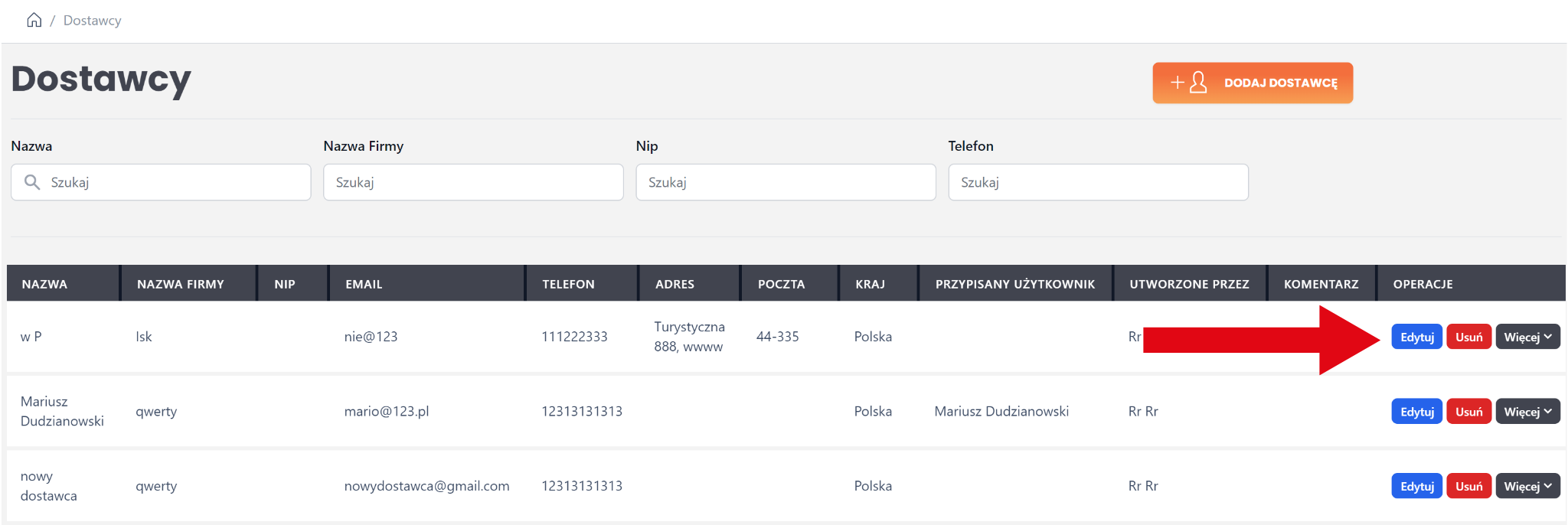
Task: Click the Telefon search field
Action: [1098, 182]
